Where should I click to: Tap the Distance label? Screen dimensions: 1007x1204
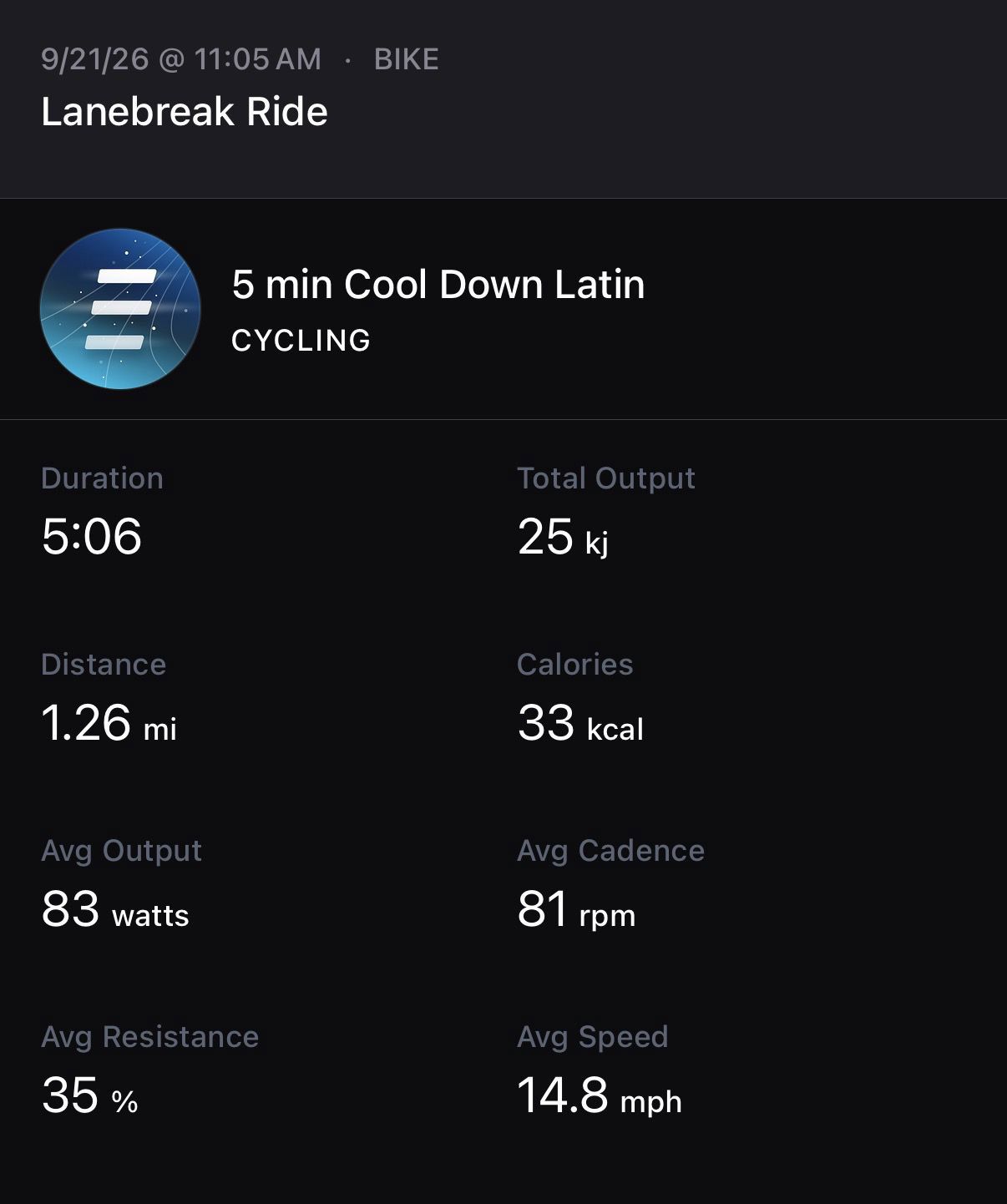click(x=104, y=665)
